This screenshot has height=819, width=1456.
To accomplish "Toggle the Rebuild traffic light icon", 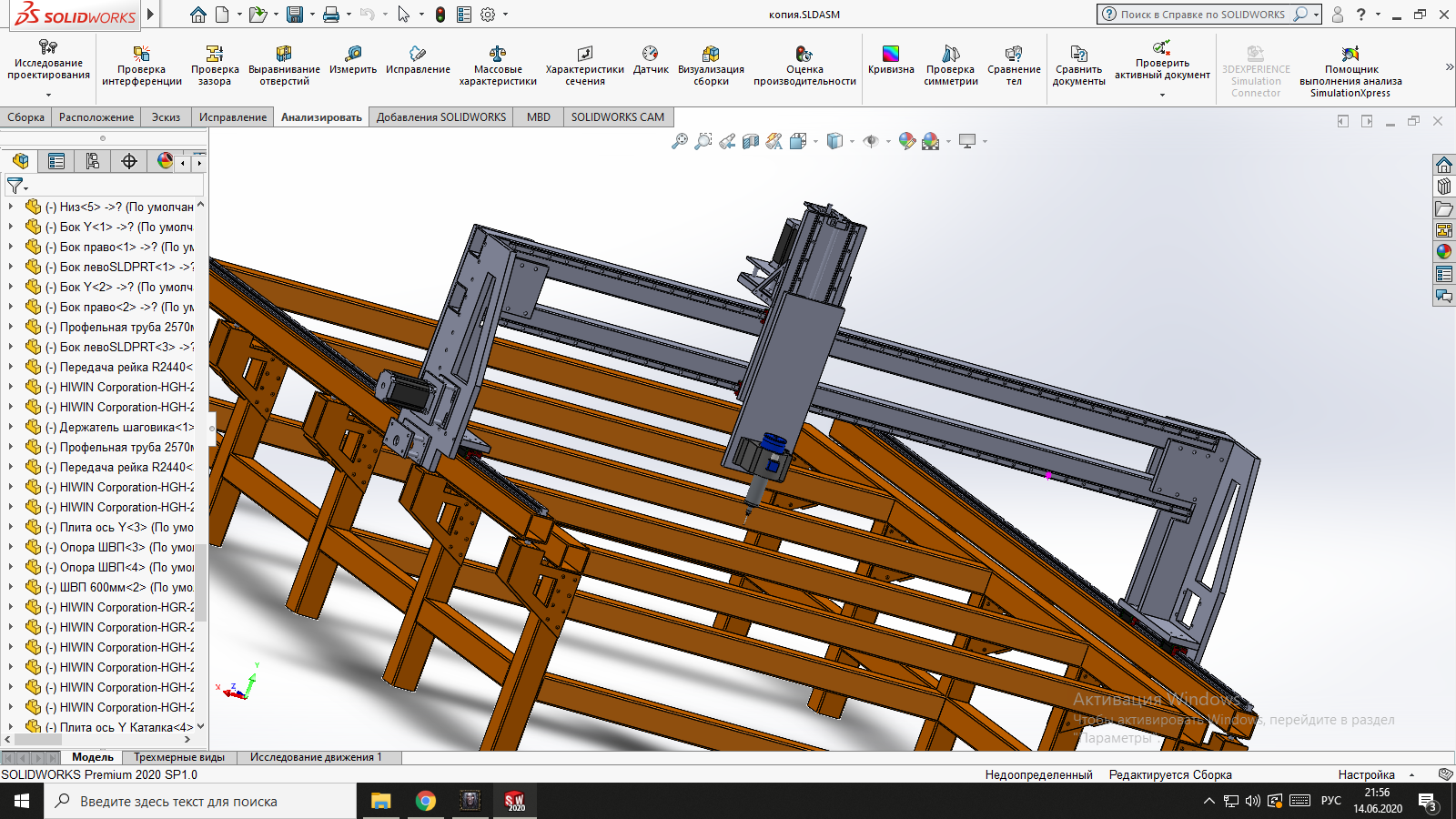I will (440, 15).
